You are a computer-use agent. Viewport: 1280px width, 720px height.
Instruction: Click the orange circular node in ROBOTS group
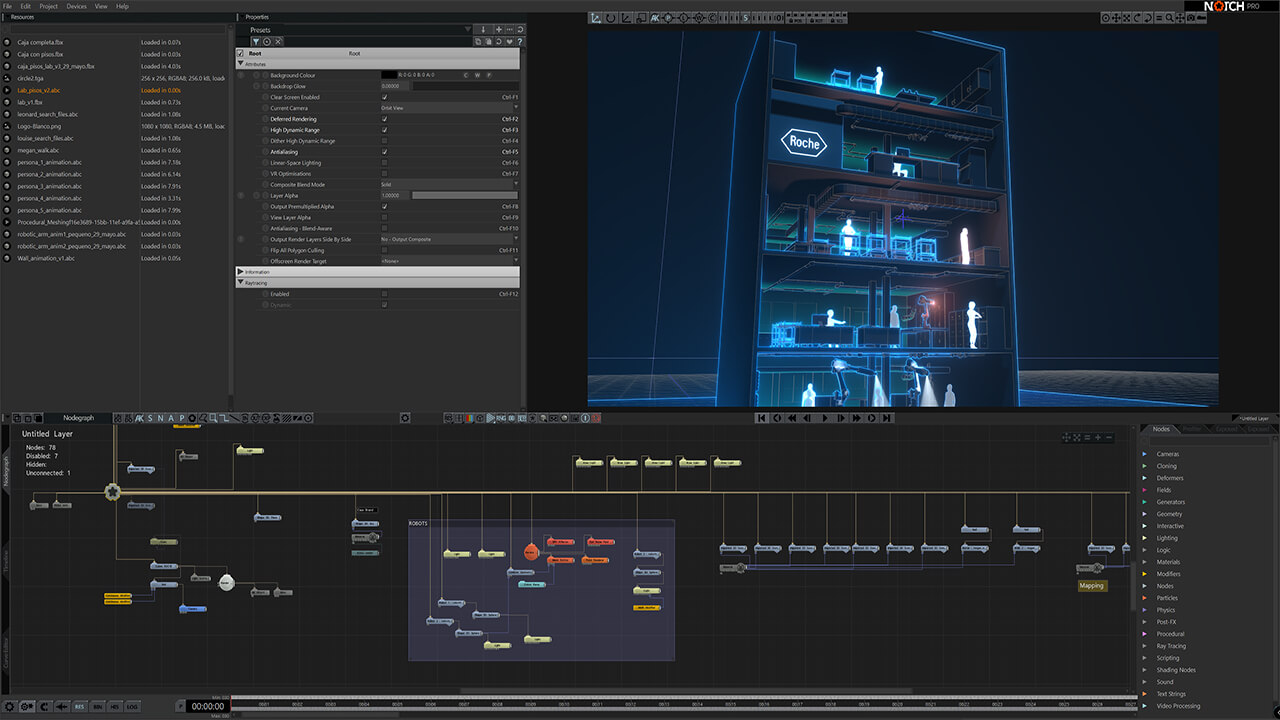pos(531,552)
